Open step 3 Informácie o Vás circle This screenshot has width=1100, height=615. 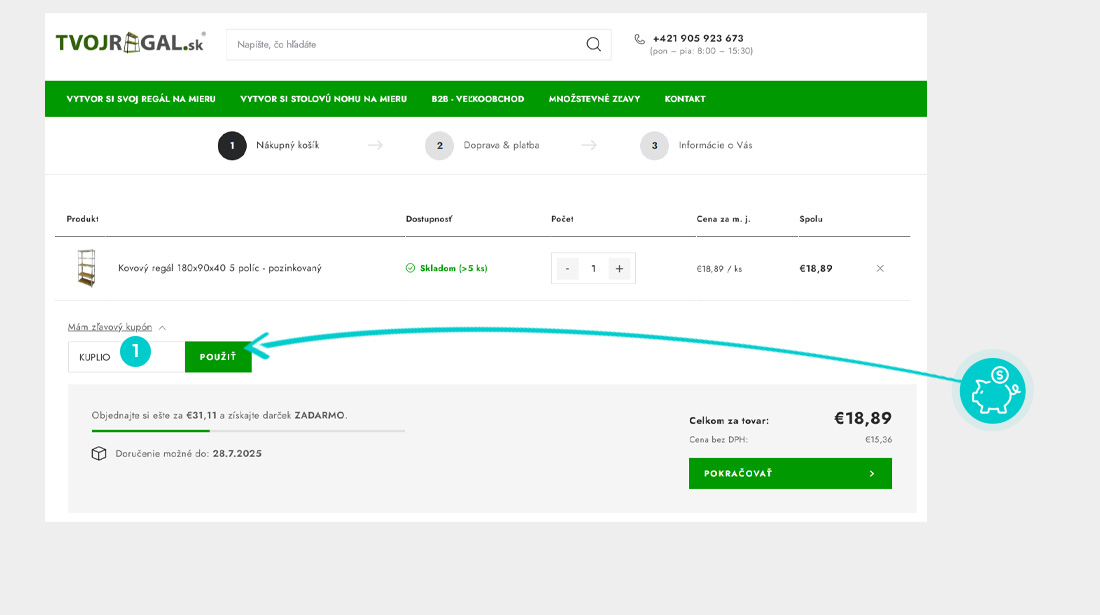coord(654,146)
